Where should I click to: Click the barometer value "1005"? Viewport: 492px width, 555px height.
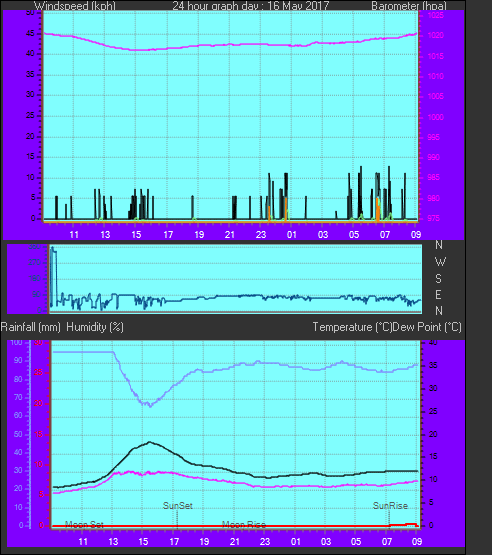(x=436, y=97)
